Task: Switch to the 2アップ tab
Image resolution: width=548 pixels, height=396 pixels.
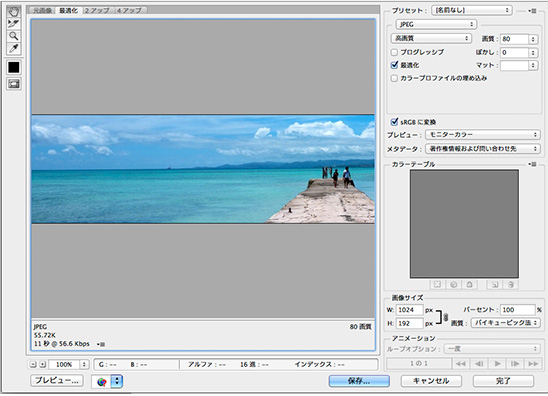Action: tap(97, 10)
